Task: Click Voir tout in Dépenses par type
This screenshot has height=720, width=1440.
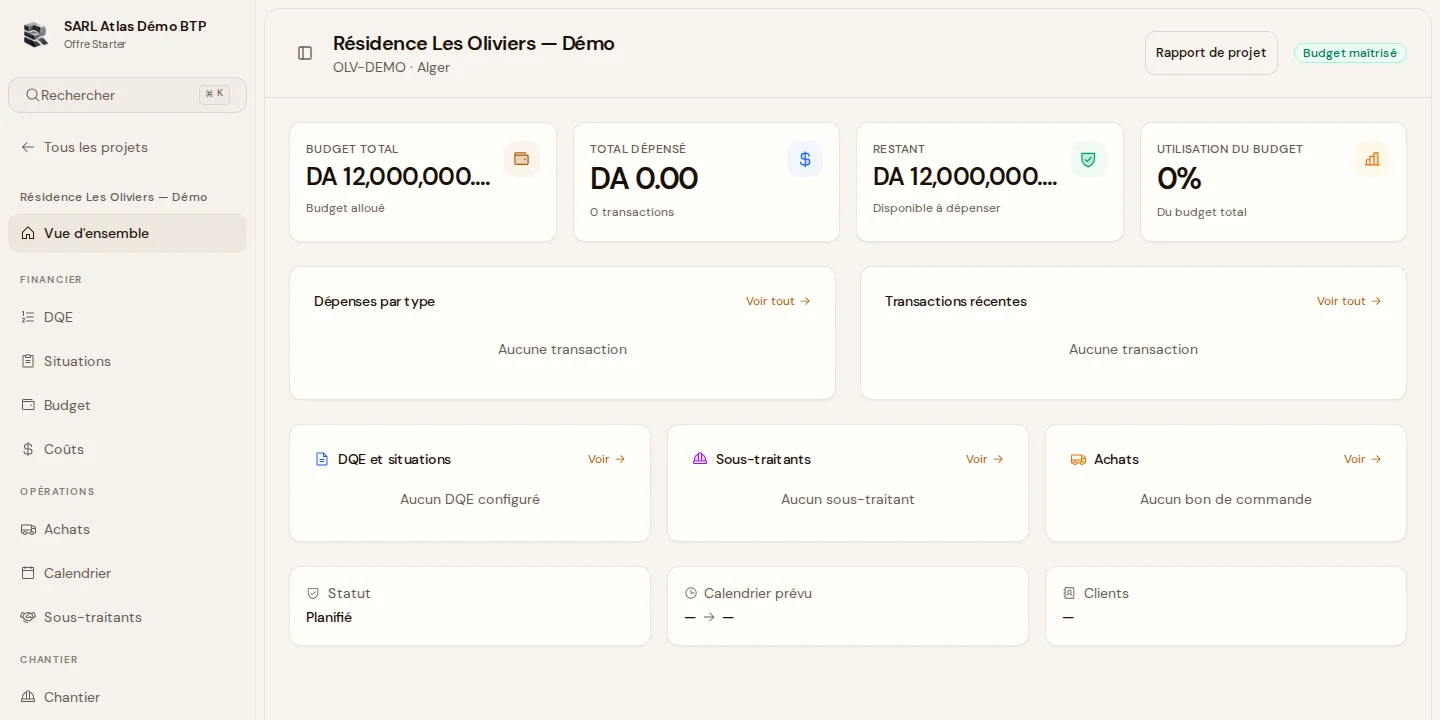Action: pos(778,301)
